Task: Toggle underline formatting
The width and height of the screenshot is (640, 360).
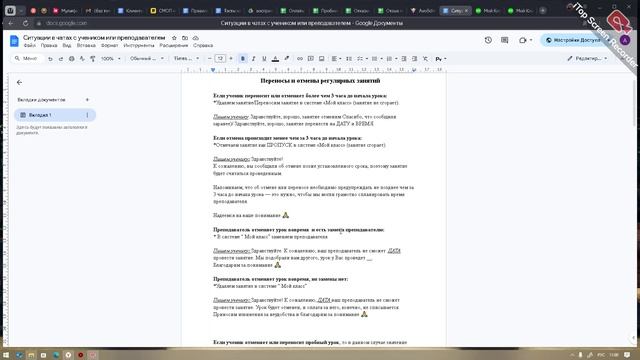Action: pos(264,59)
